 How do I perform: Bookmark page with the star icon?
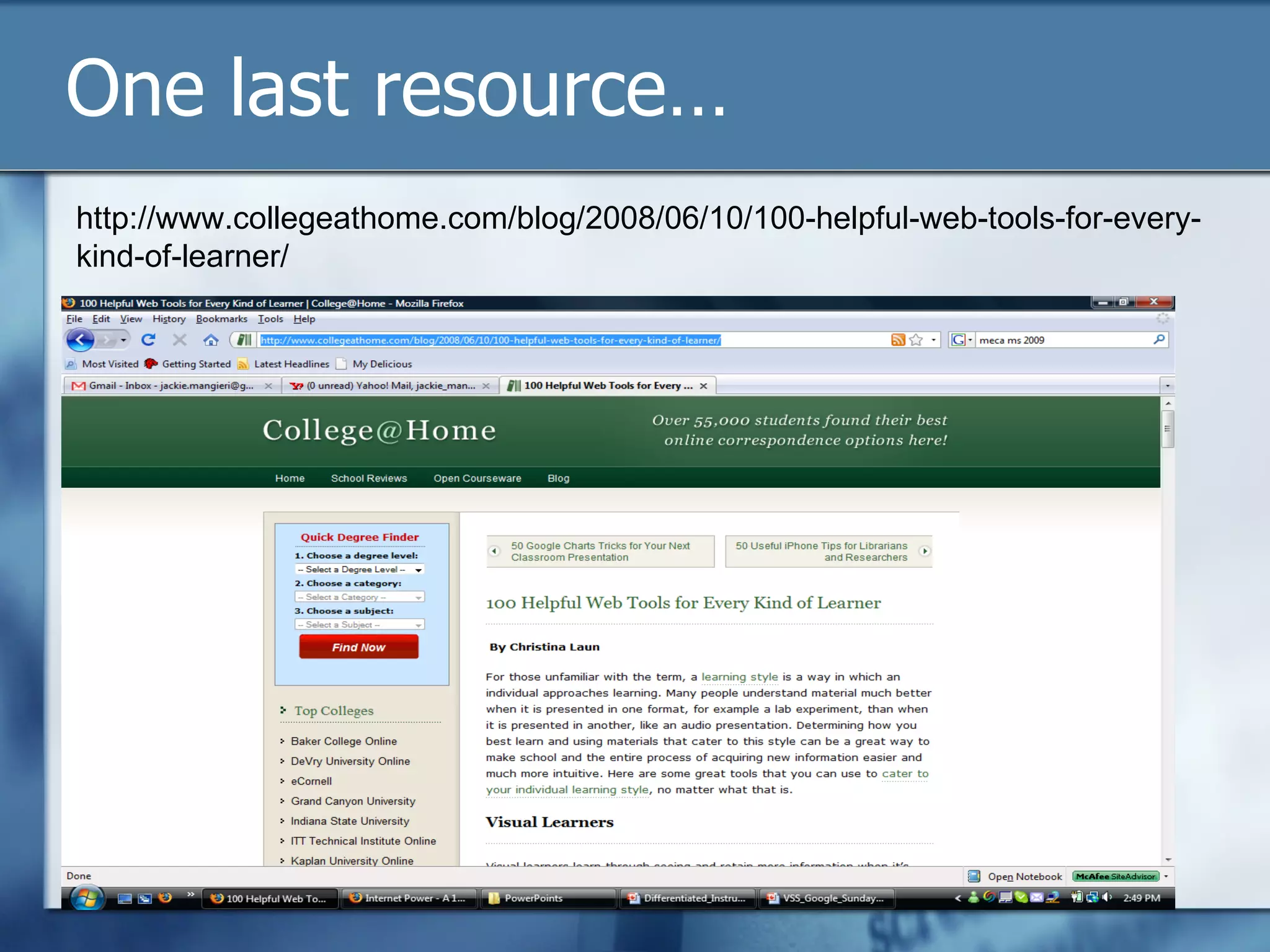tap(916, 340)
